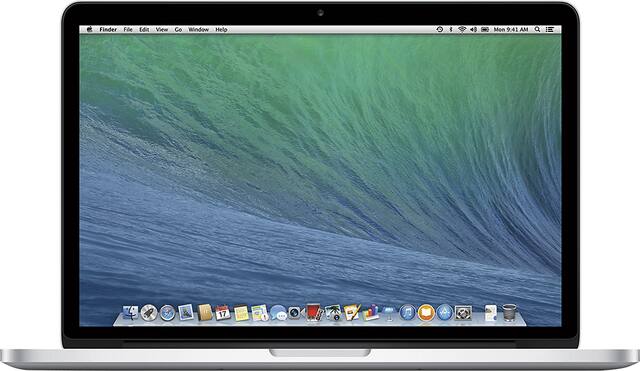Open the Trash in the Dock

pyautogui.click(x=509, y=313)
